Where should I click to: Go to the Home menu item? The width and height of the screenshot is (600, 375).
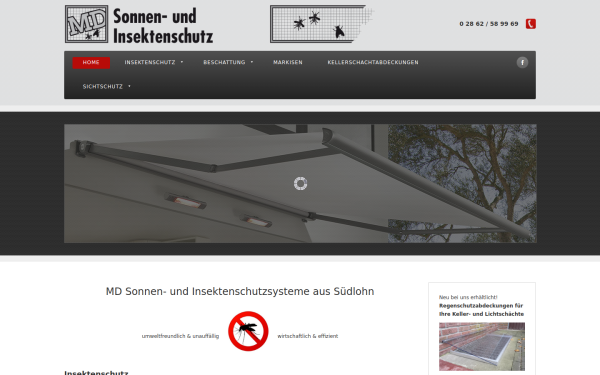(x=91, y=62)
